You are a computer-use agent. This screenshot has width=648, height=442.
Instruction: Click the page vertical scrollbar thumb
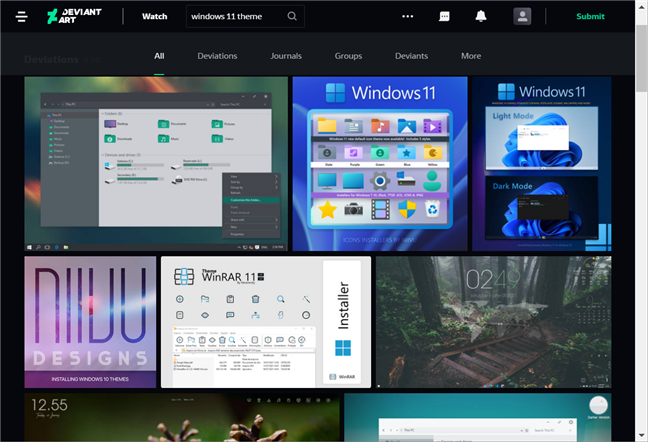pos(641,58)
